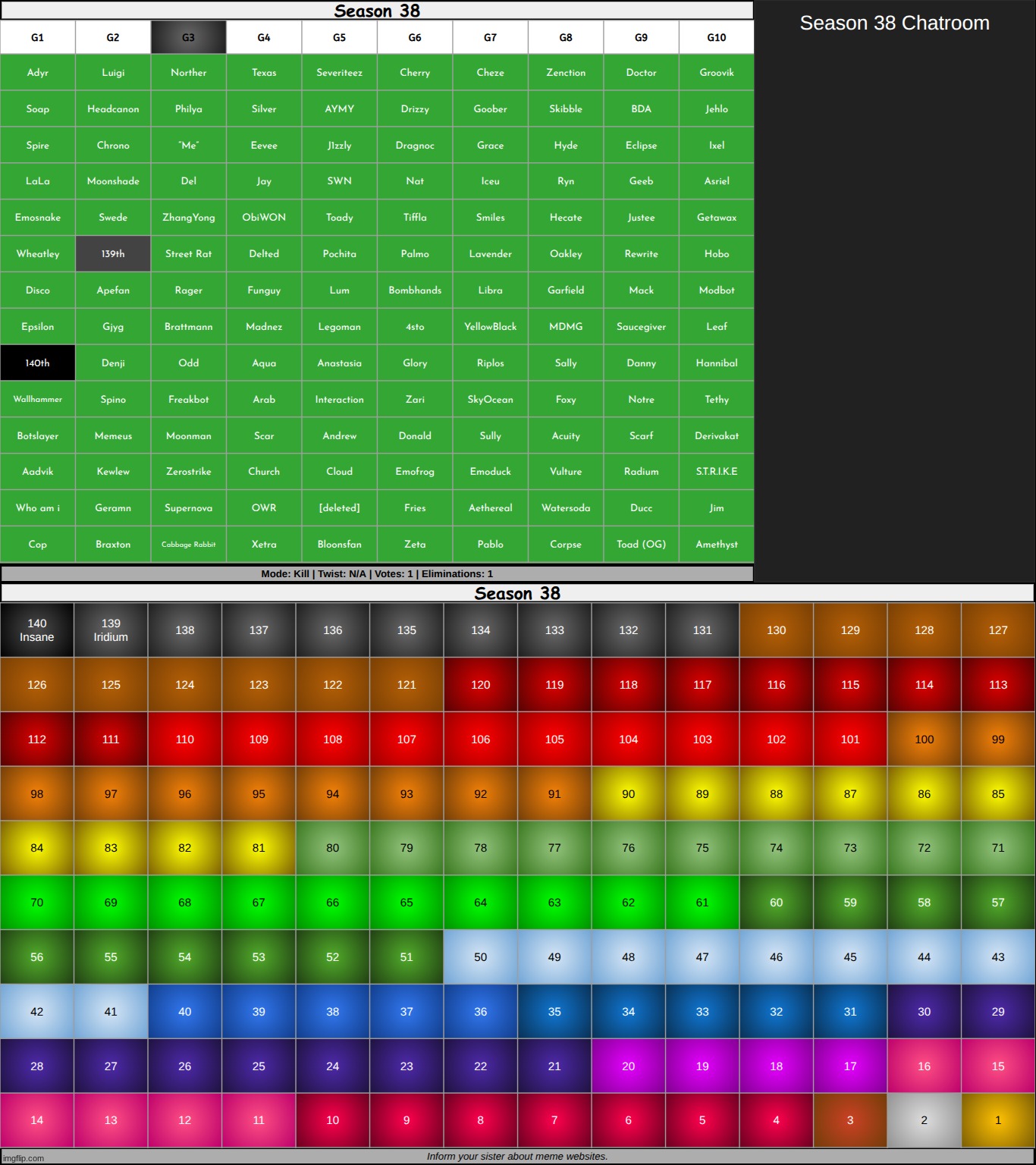Click the black 140th cell
Image resolution: width=1036 pixels, height=1165 pixels.
[x=38, y=363]
